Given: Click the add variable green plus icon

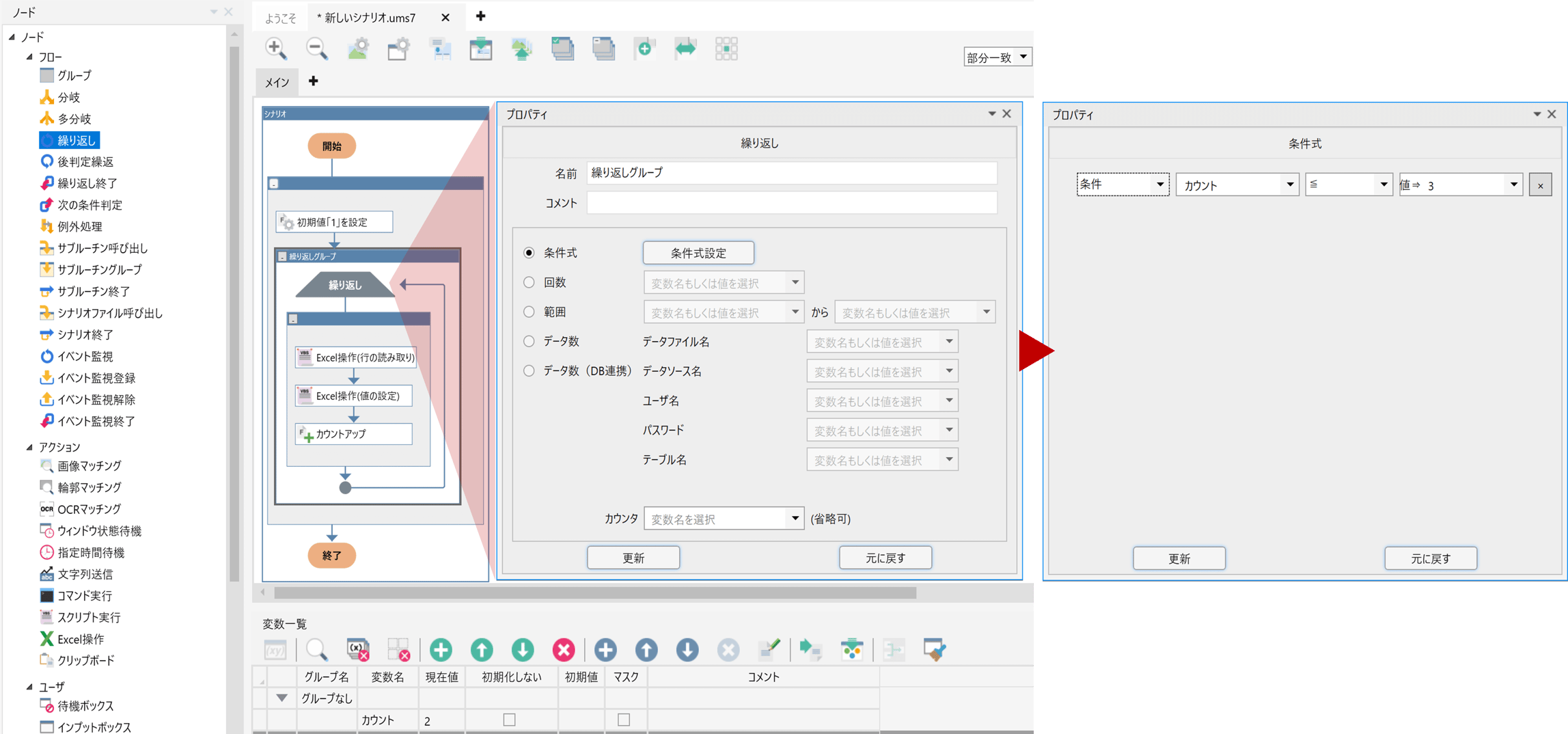Looking at the screenshot, I should click(441, 649).
